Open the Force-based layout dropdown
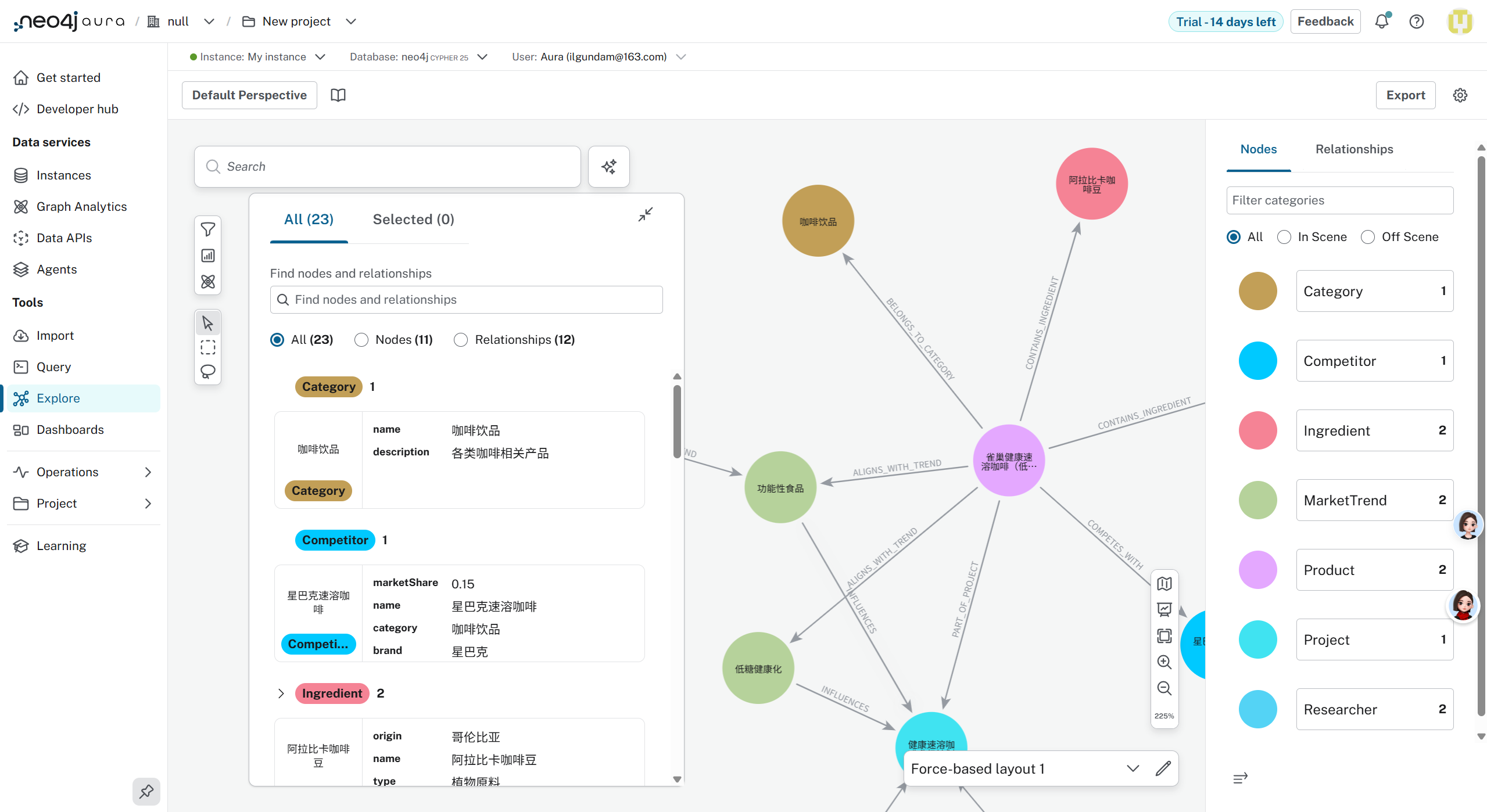Screen dimensions: 1487x812 click(x=1132, y=768)
